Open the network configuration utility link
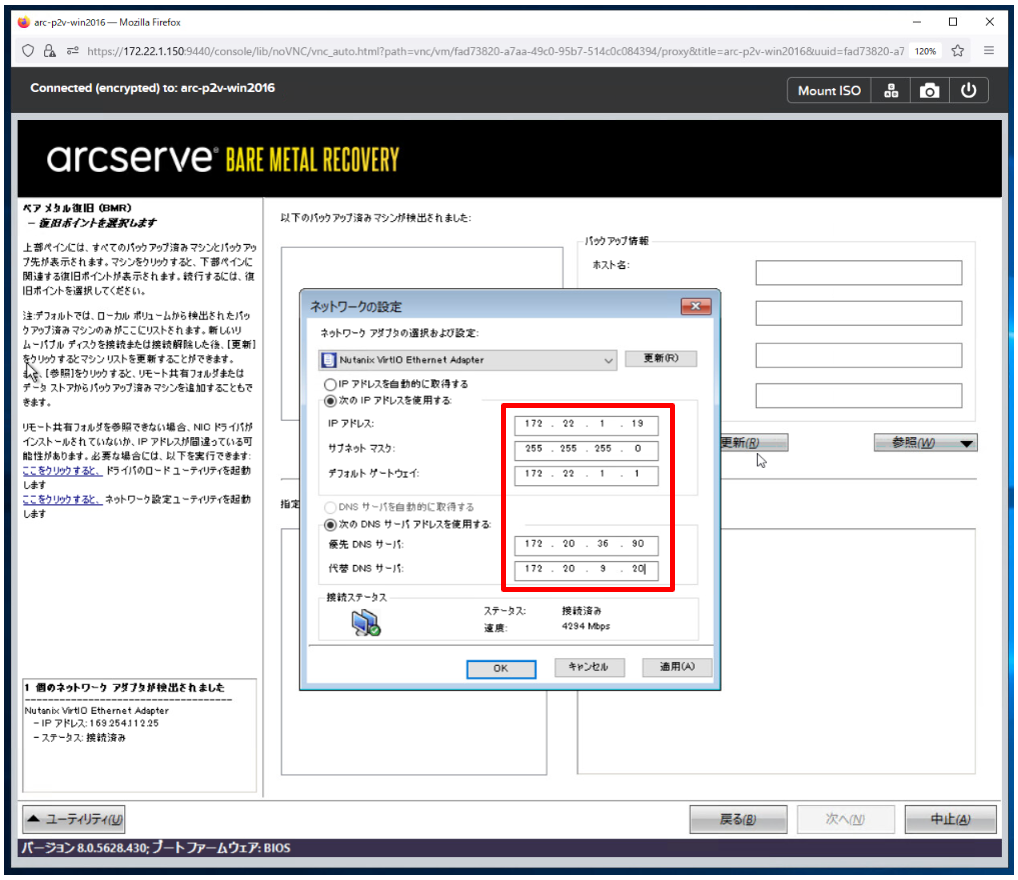The width and height of the screenshot is (1018, 880). pos(62,499)
